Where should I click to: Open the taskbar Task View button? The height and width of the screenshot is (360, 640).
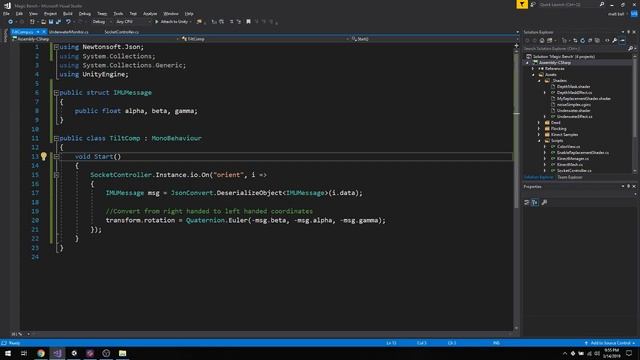(x=24, y=353)
